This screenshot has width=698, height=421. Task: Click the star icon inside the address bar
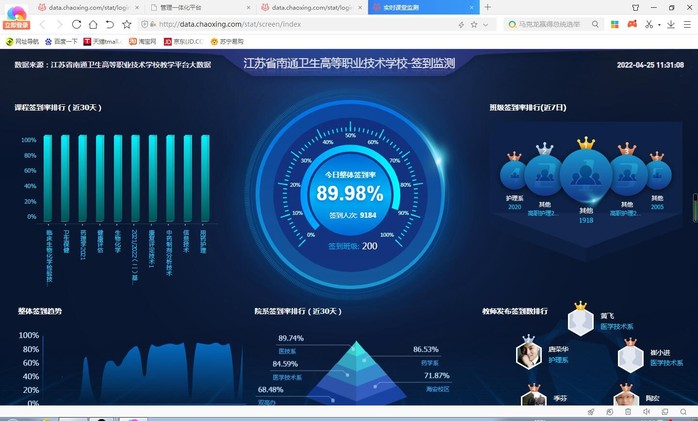pos(474,24)
